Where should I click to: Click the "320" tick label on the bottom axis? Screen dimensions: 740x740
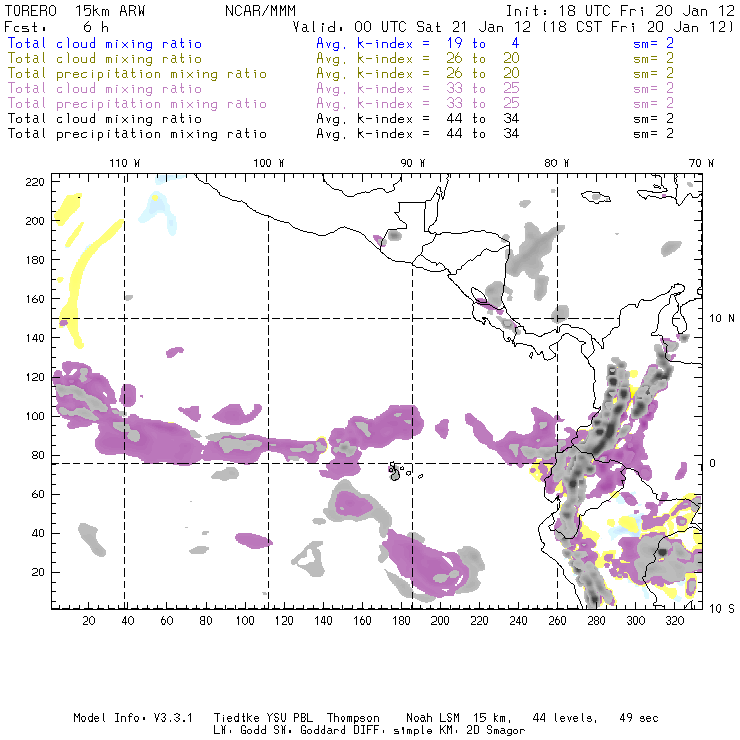pos(674,621)
